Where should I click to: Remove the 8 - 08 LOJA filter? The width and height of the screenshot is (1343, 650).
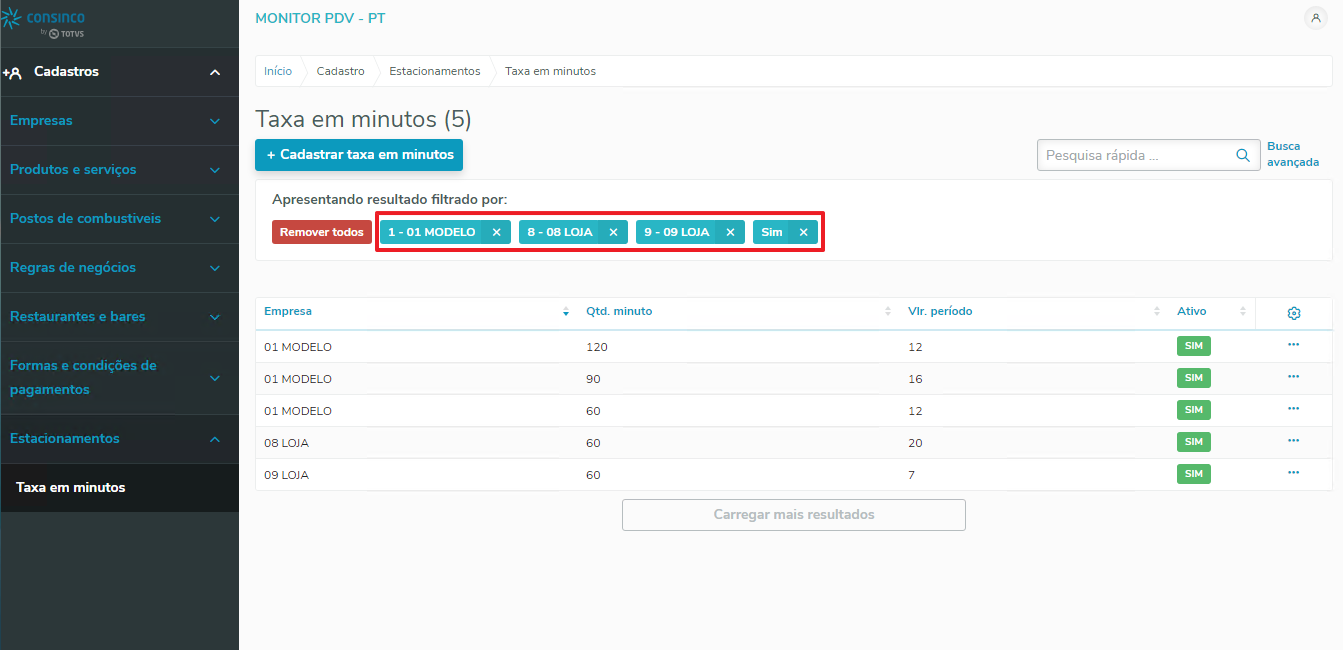point(613,232)
